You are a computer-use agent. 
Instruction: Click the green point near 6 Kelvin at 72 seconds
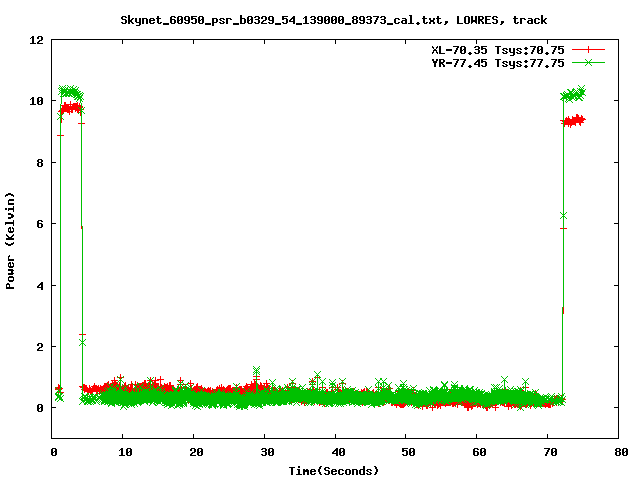[x=564, y=215]
